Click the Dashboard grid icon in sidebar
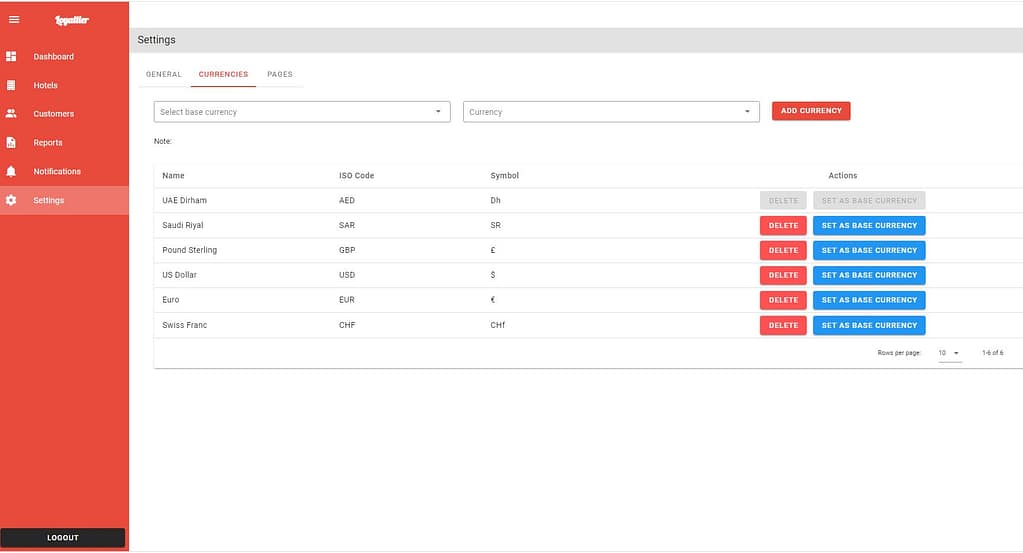The height and width of the screenshot is (553, 1023). pyautogui.click(x=11, y=56)
